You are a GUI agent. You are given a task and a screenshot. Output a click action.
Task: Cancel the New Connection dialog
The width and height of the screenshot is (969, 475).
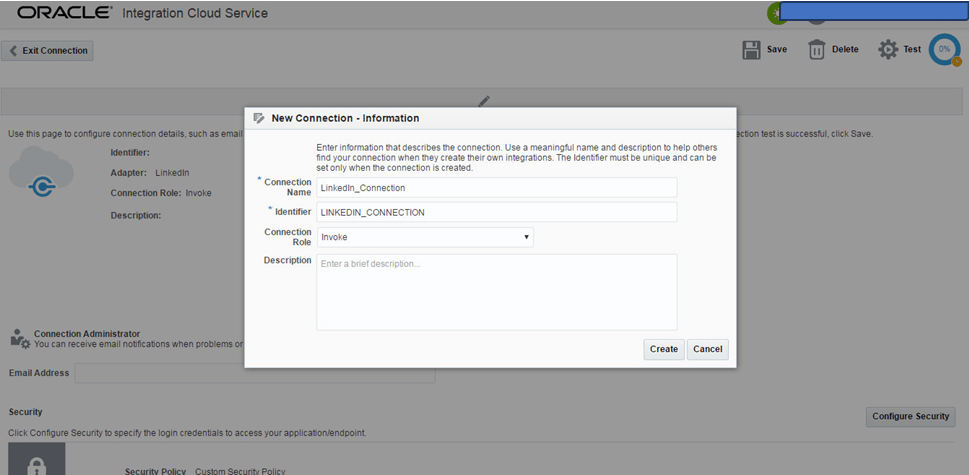point(708,349)
